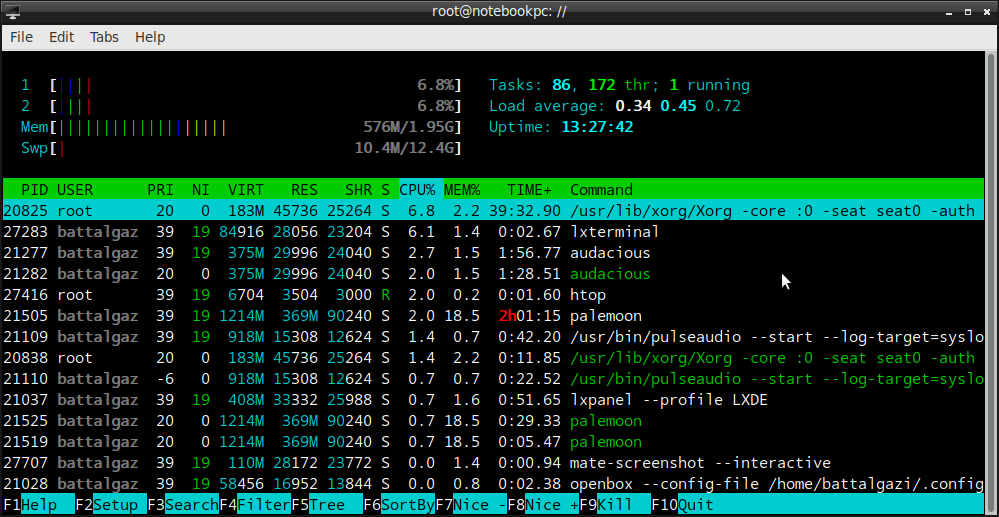Select the lxterminal process row
The image size is (999, 517).
(x=493, y=231)
